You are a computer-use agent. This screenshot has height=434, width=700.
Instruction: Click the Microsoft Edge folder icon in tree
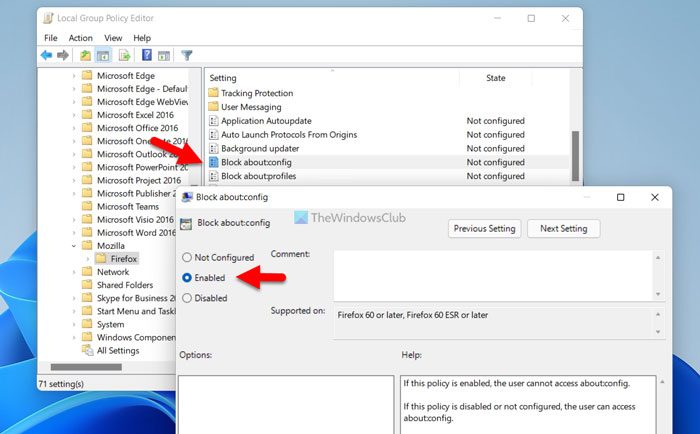pos(87,75)
